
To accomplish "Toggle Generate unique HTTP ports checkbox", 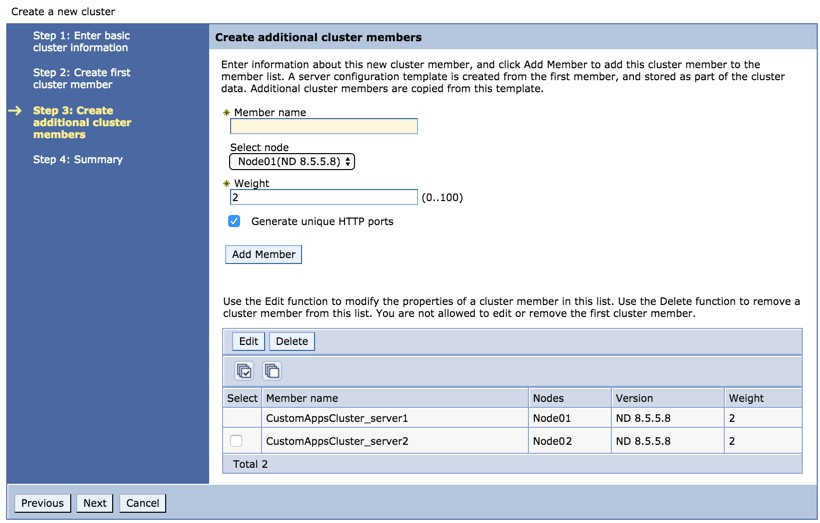I will click(234, 221).
